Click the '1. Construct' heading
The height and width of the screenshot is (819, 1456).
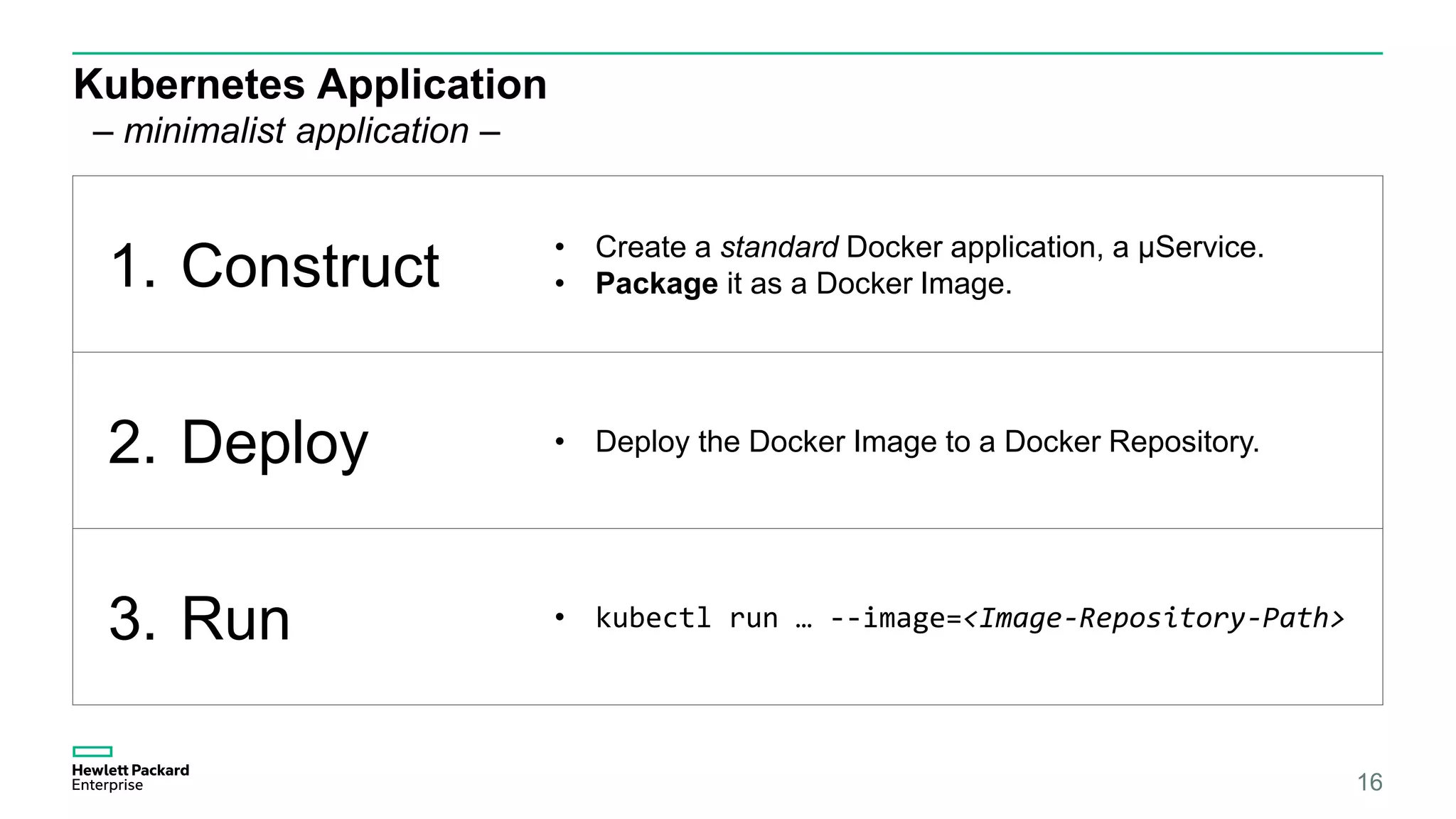pos(275,265)
